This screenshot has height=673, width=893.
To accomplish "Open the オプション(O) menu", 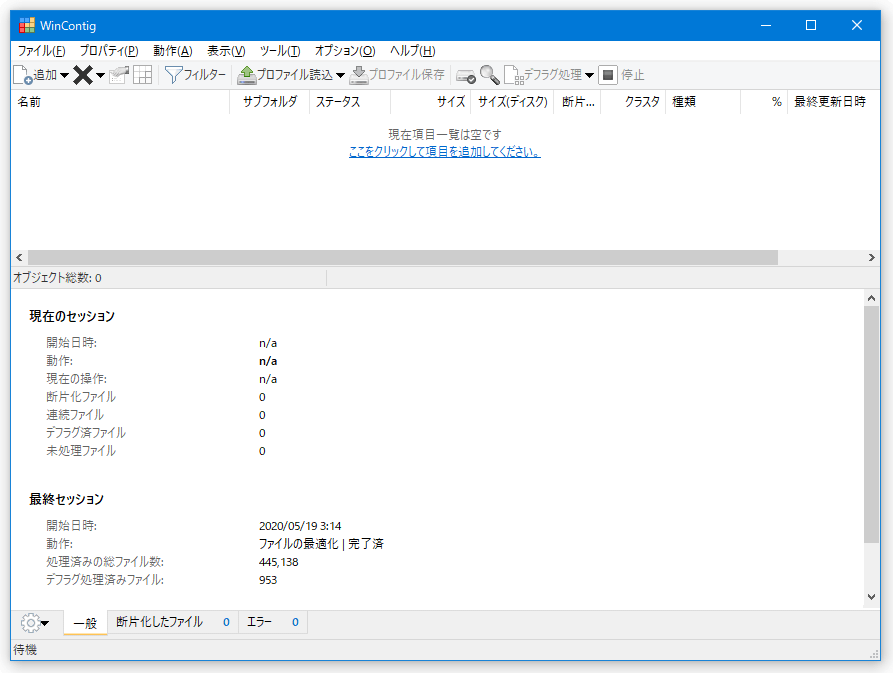I will coord(345,51).
